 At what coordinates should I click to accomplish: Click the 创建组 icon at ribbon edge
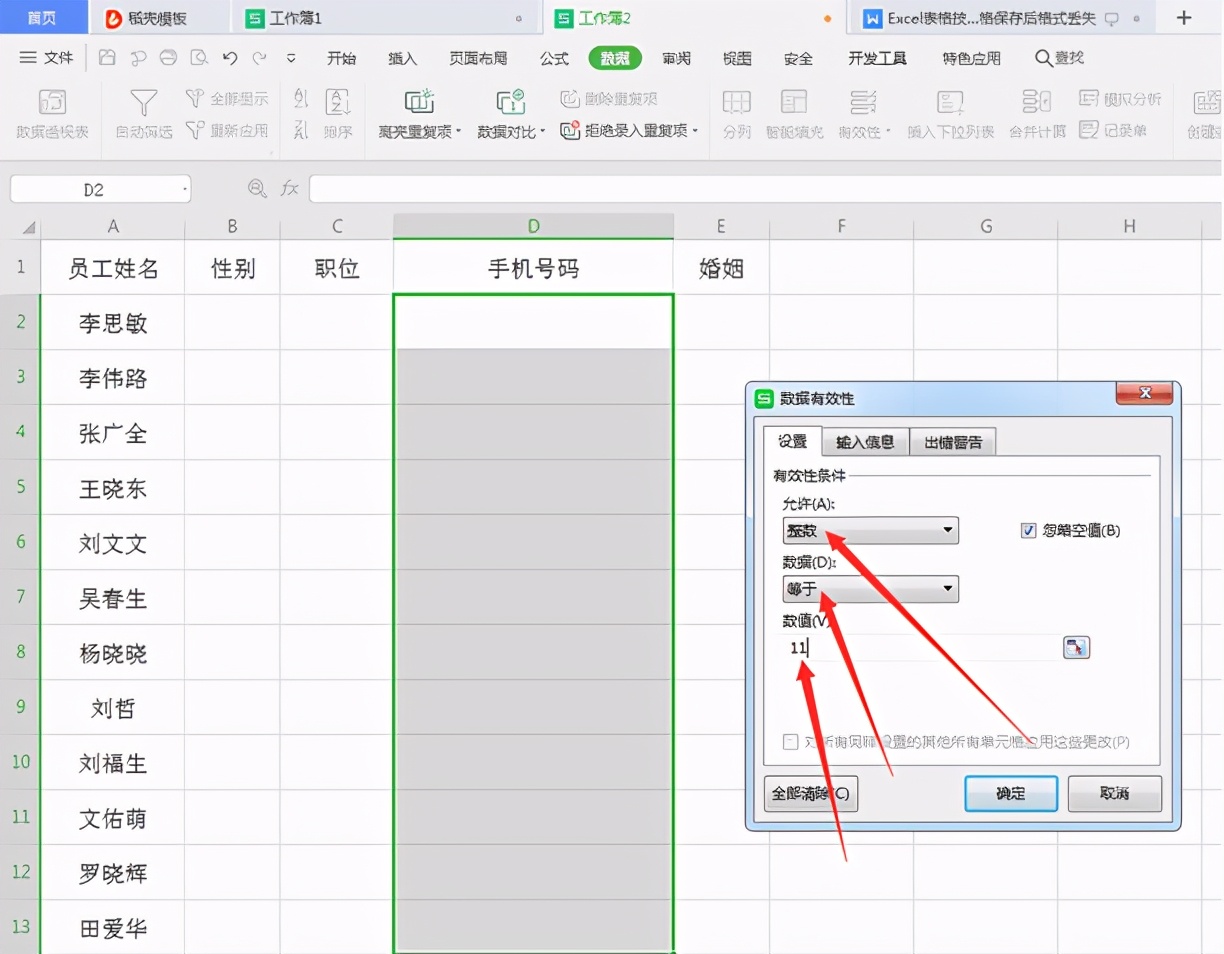coord(1207,102)
